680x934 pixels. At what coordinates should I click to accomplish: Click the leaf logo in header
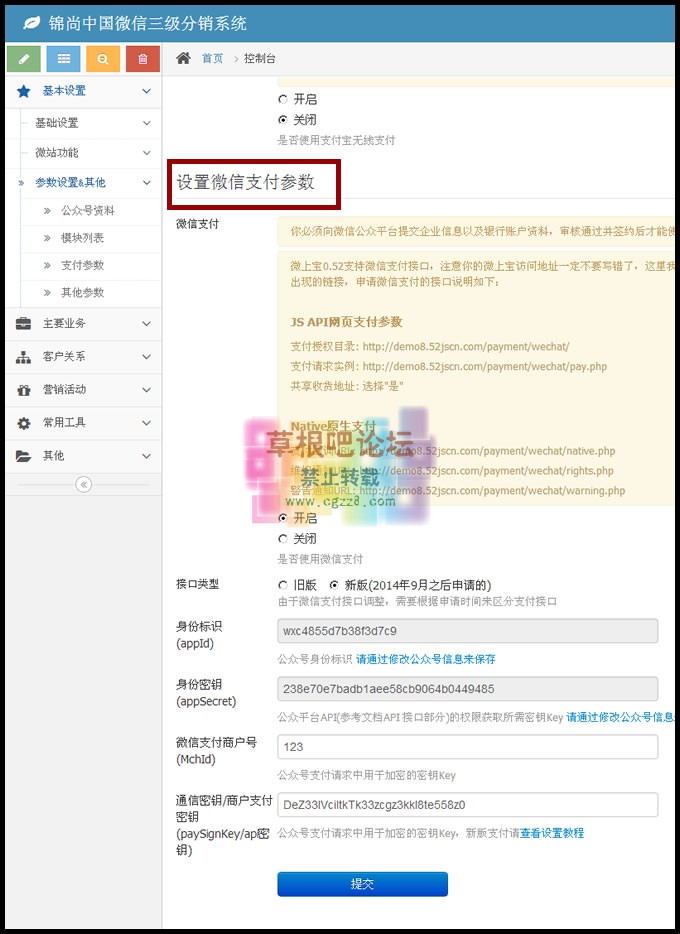click(x=31, y=23)
